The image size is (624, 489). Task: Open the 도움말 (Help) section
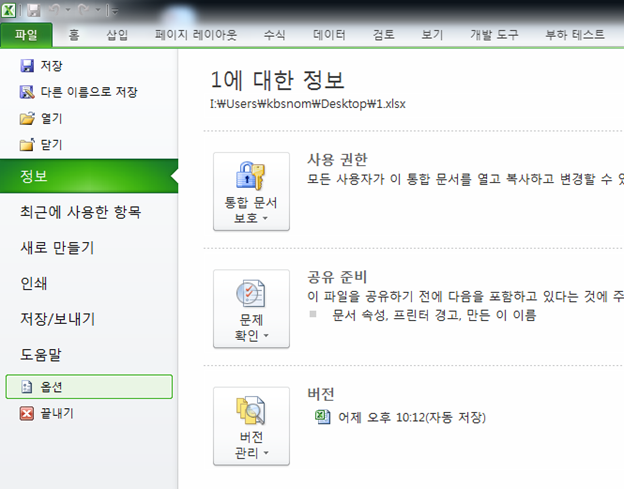tap(41, 355)
